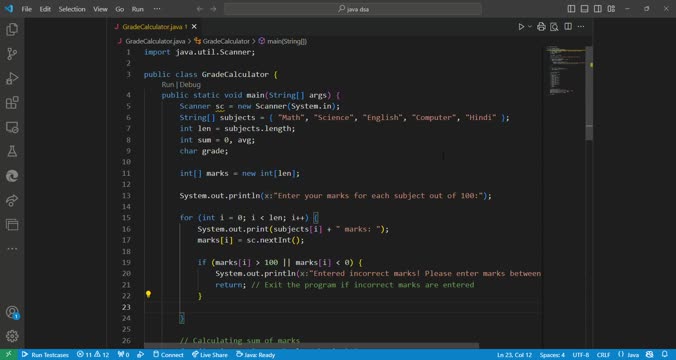Open the Edit menu

45,9
